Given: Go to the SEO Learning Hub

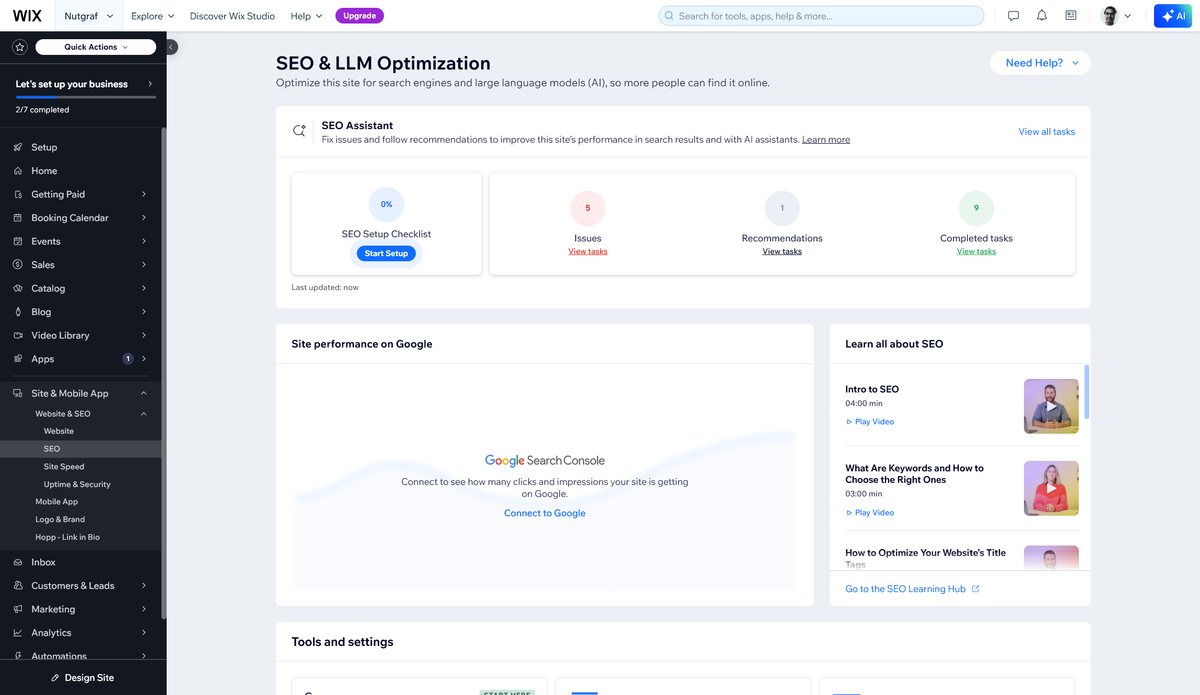Looking at the screenshot, I should click(912, 589).
